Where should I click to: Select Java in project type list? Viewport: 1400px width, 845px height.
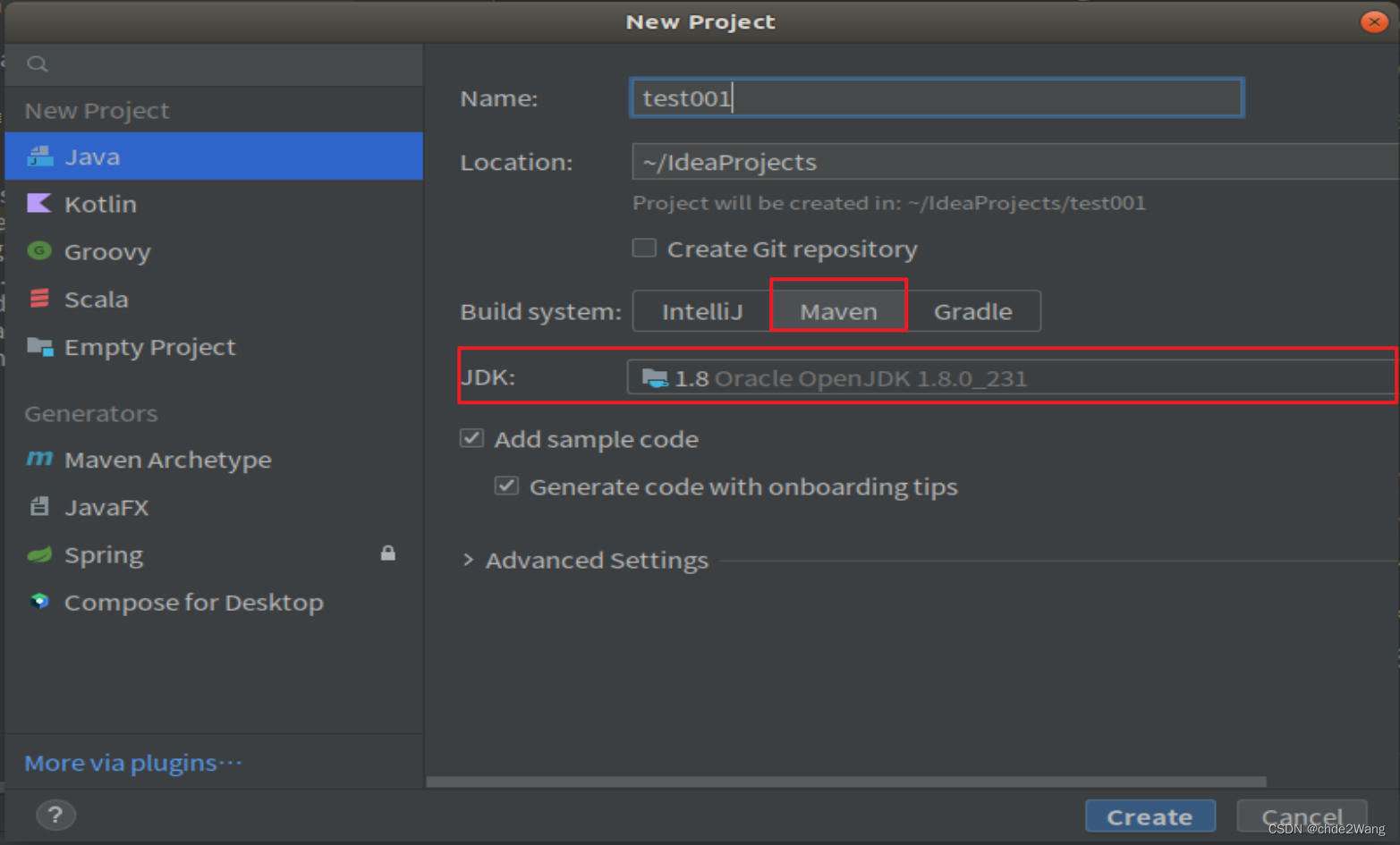coord(214,156)
